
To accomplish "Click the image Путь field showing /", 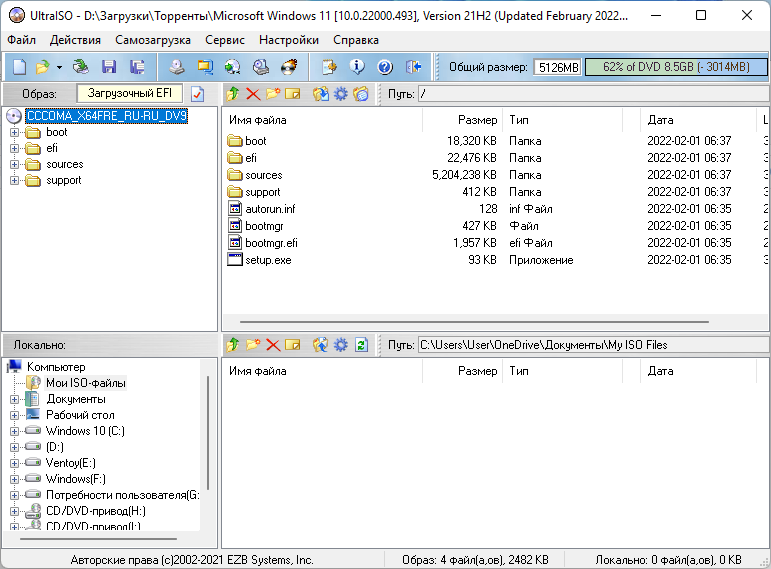I will pos(594,94).
